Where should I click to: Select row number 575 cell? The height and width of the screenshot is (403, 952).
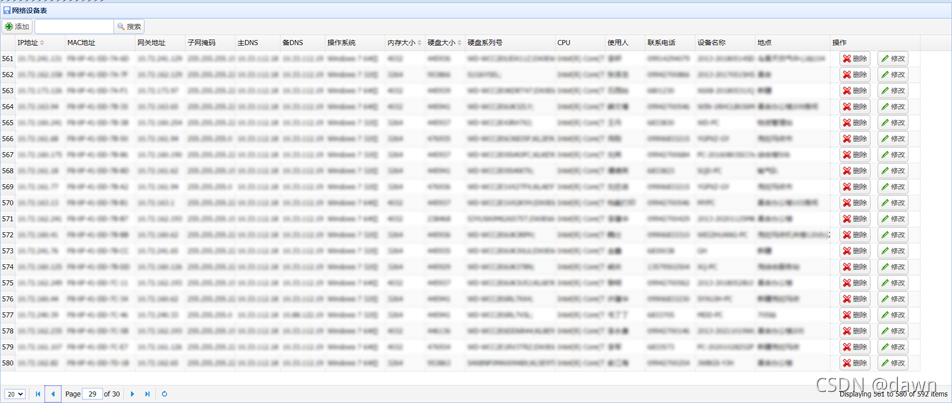tap(8, 283)
